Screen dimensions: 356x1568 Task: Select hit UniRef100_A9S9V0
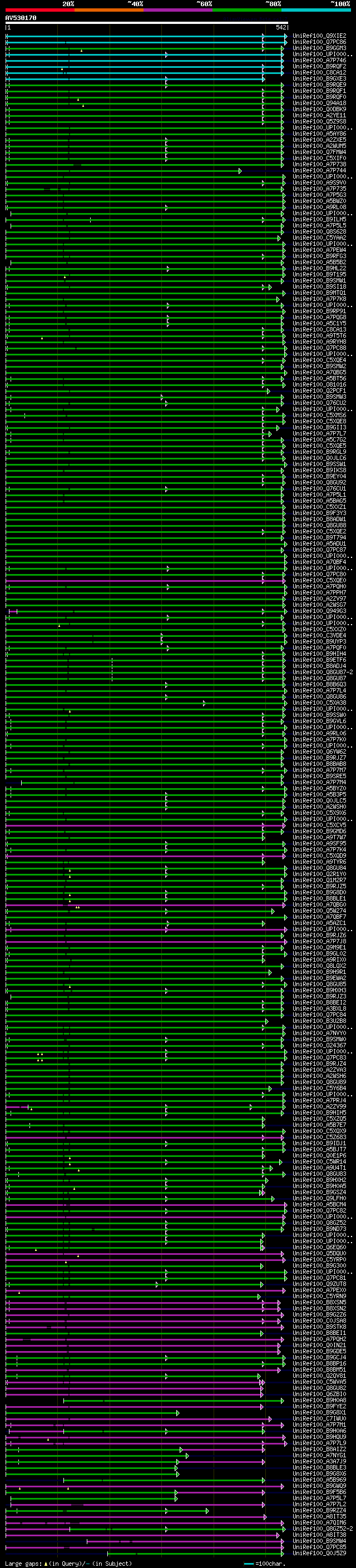319,182
